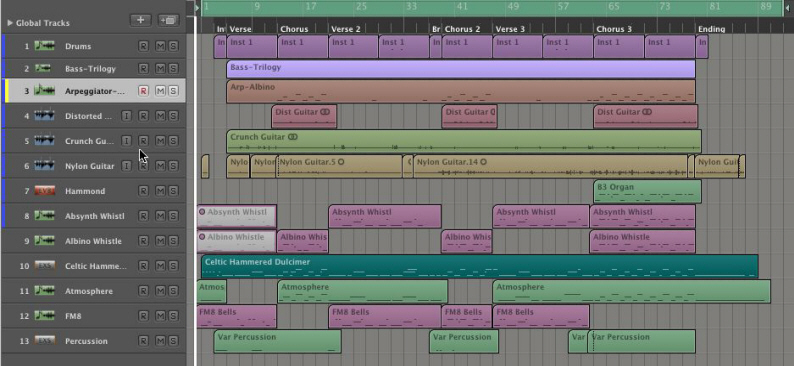
Task: Click the FM8 track instrument icon
Action: tap(45, 316)
